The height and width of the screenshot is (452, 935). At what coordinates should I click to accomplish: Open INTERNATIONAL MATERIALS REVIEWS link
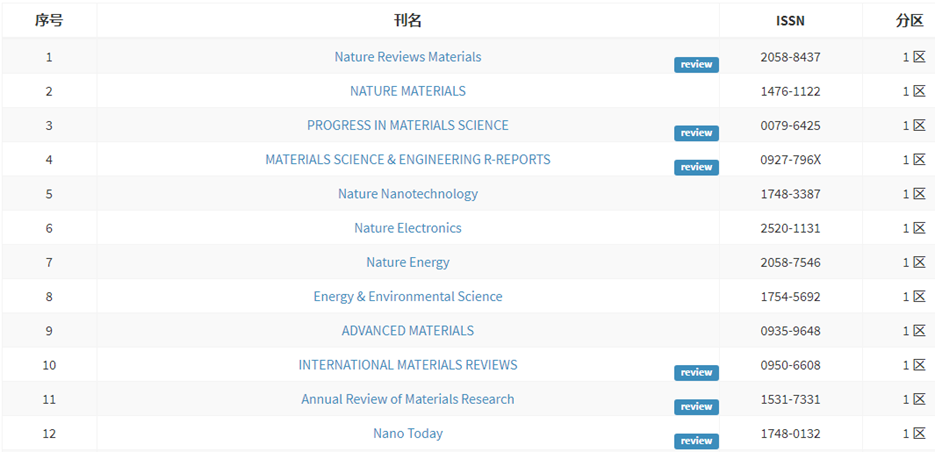pyautogui.click(x=408, y=365)
